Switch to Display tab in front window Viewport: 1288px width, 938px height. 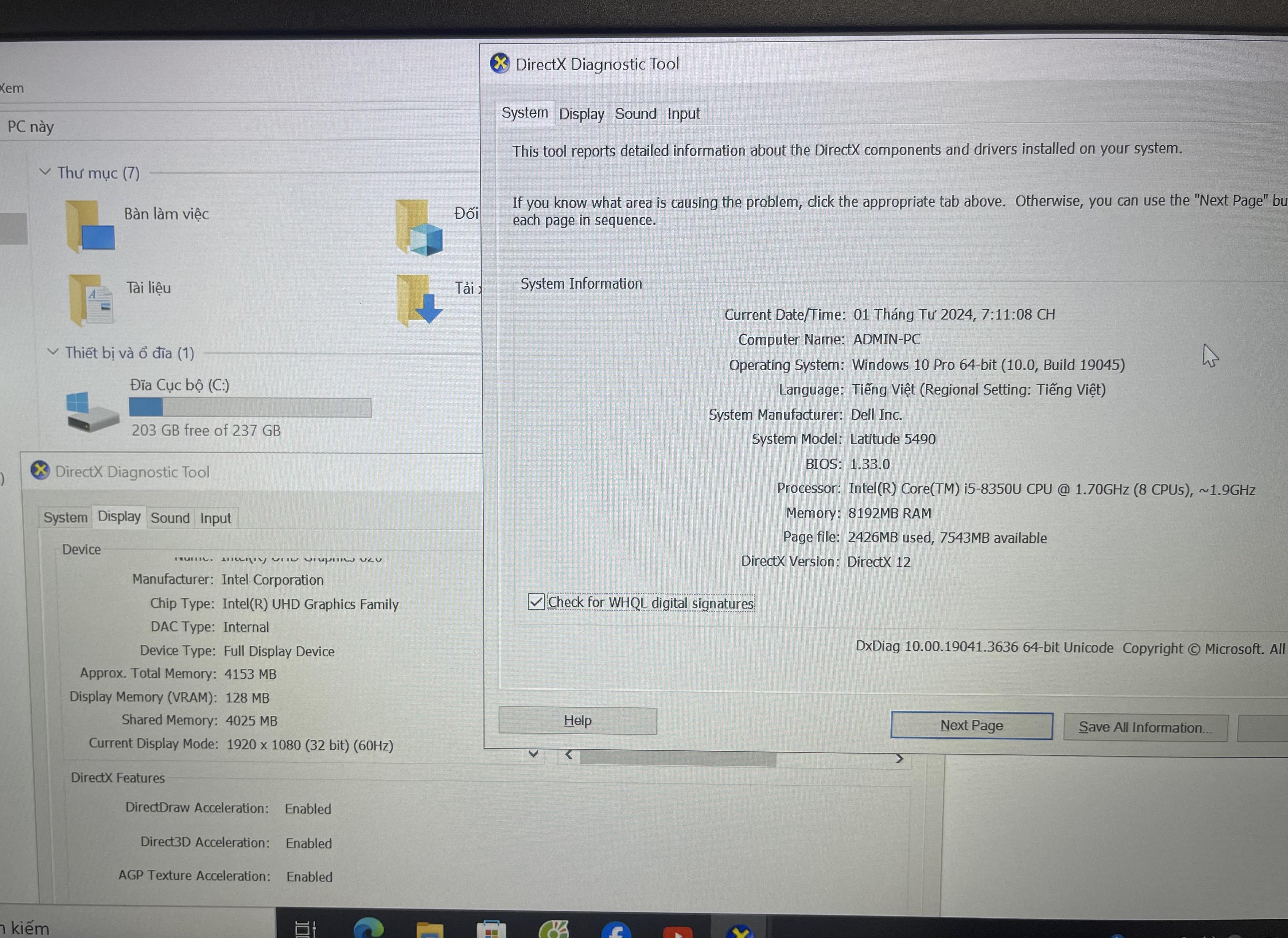[581, 114]
